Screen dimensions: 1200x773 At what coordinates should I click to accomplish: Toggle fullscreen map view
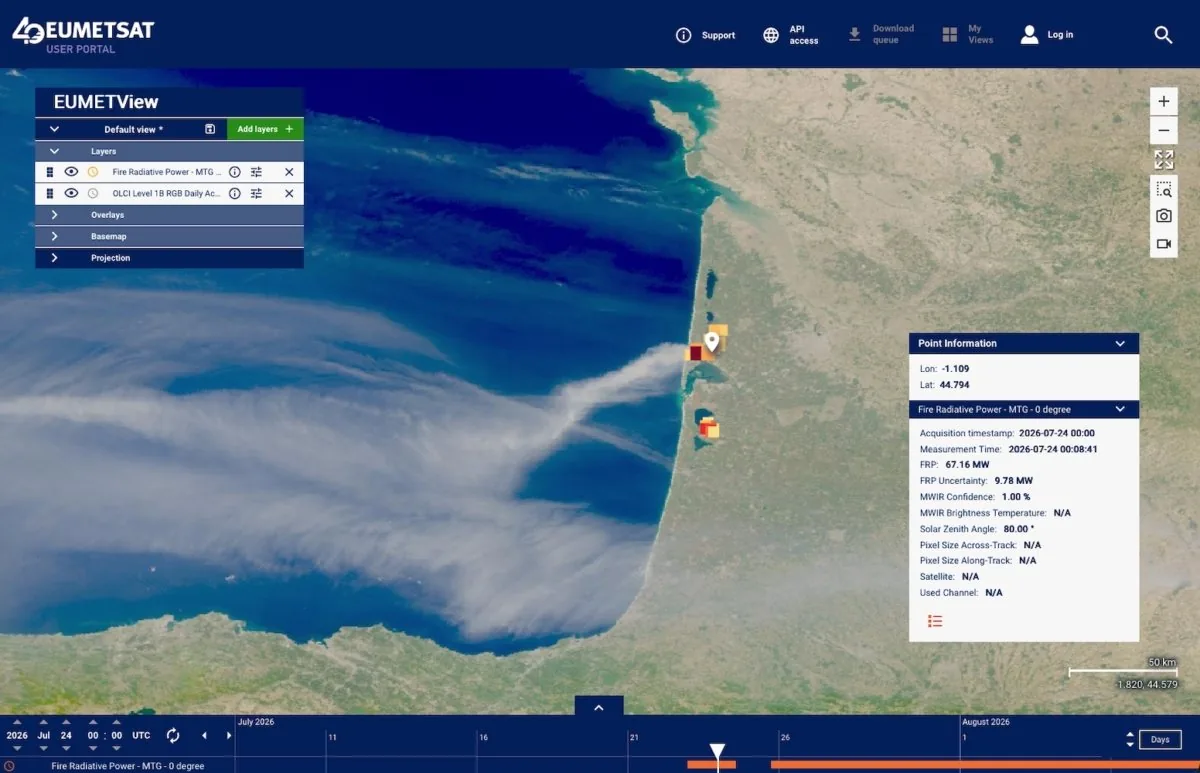point(1163,160)
